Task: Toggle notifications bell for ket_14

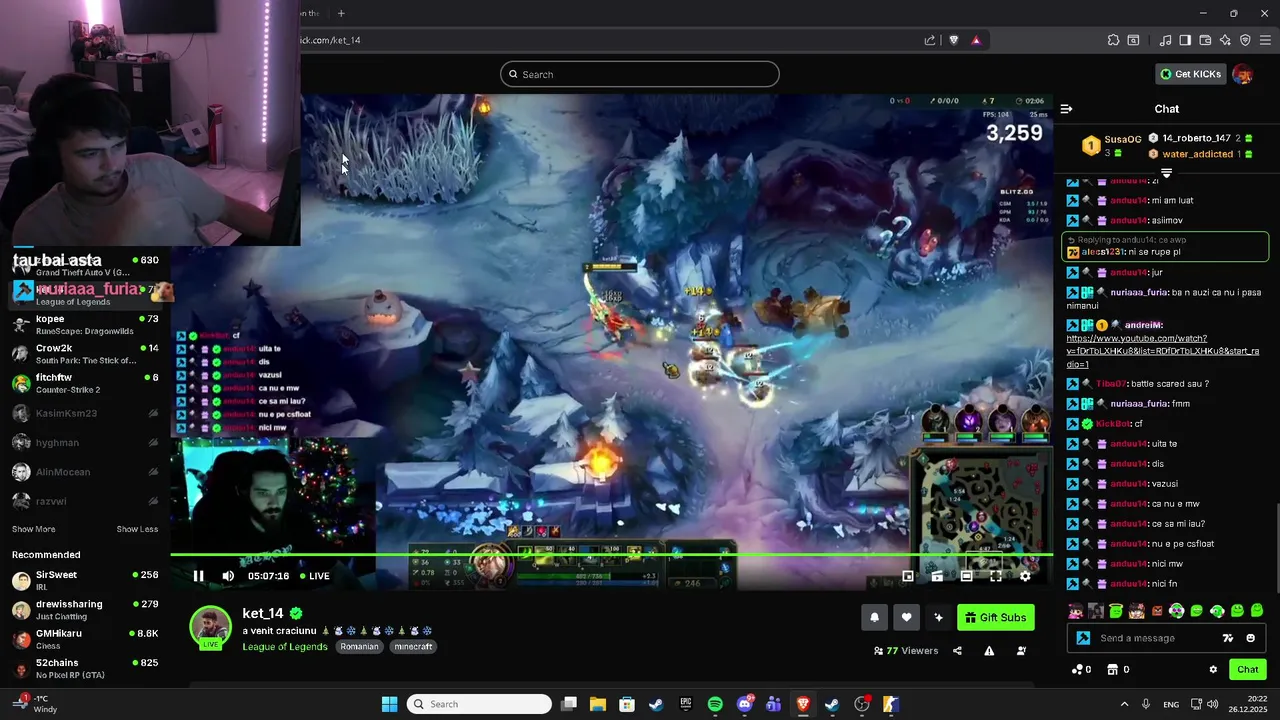Action: tap(874, 617)
